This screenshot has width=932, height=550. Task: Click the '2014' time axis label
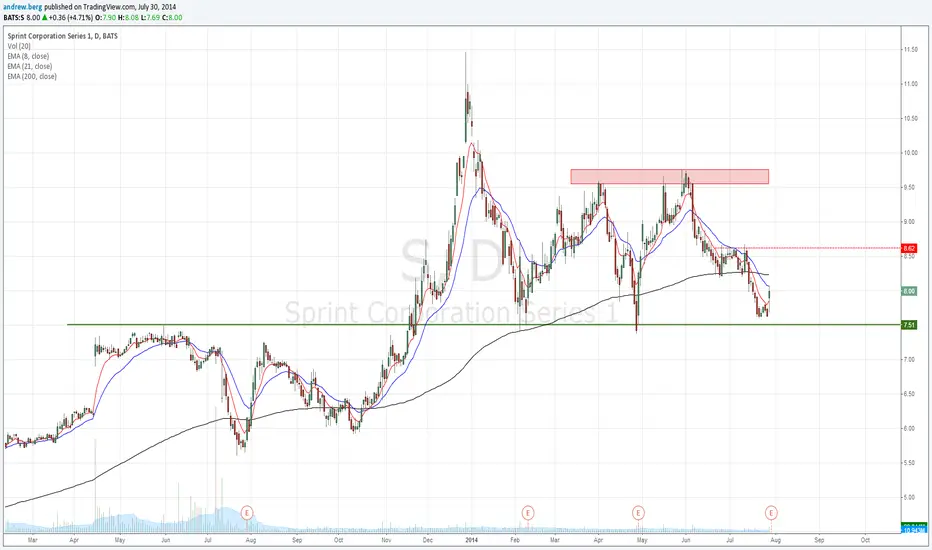[x=471, y=540]
